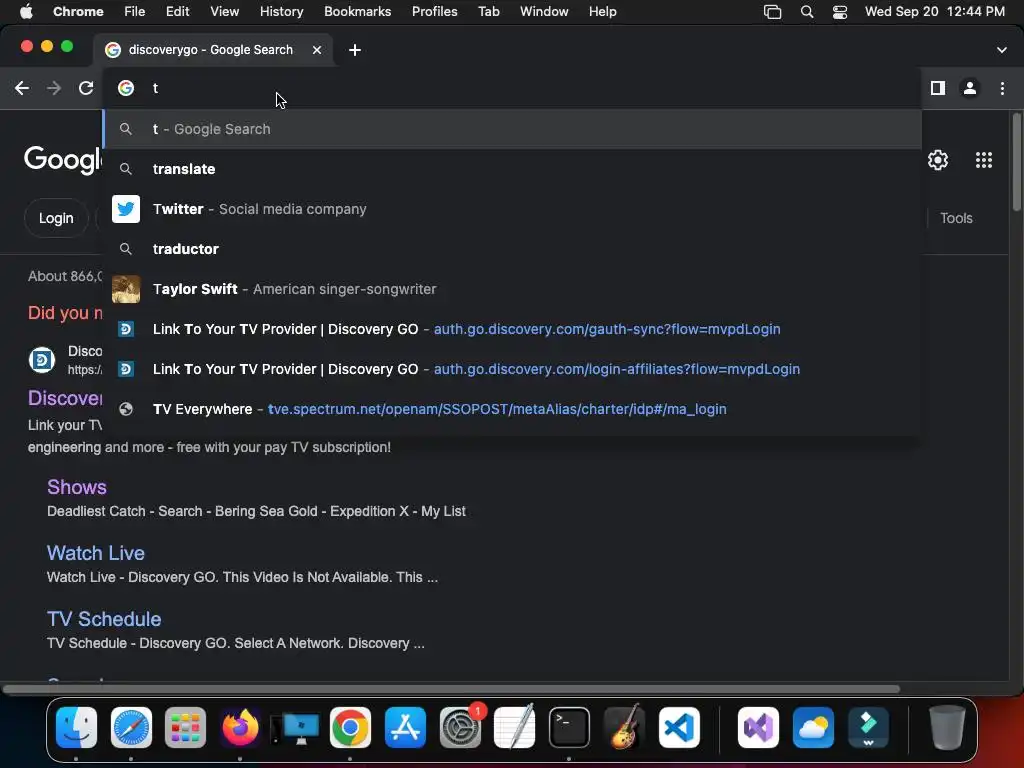The width and height of the screenshot is (1024, 768).
Task: Open System Settings from the Dock
Action: tap(460, 728)
